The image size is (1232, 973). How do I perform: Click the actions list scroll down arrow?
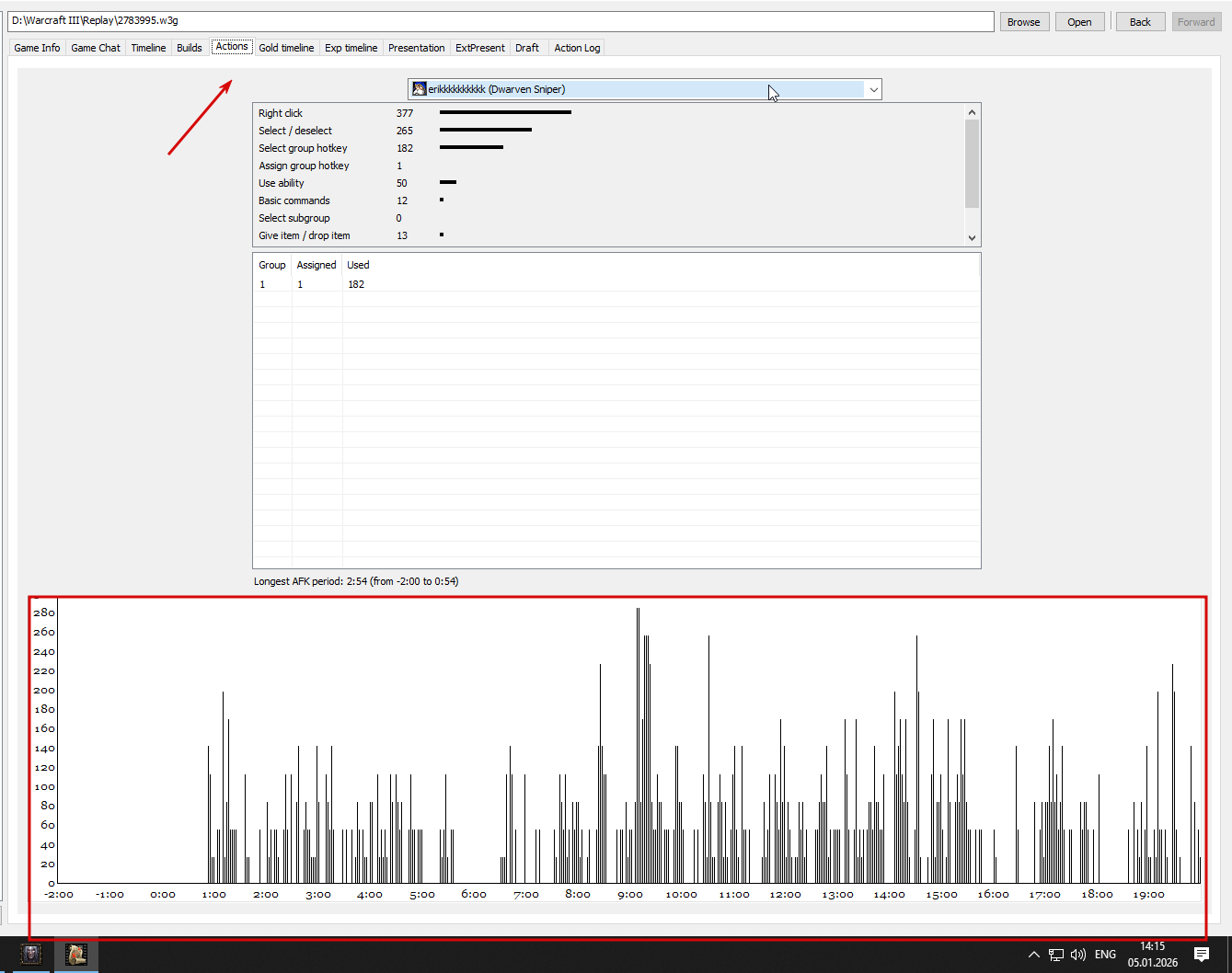[972, 237]
